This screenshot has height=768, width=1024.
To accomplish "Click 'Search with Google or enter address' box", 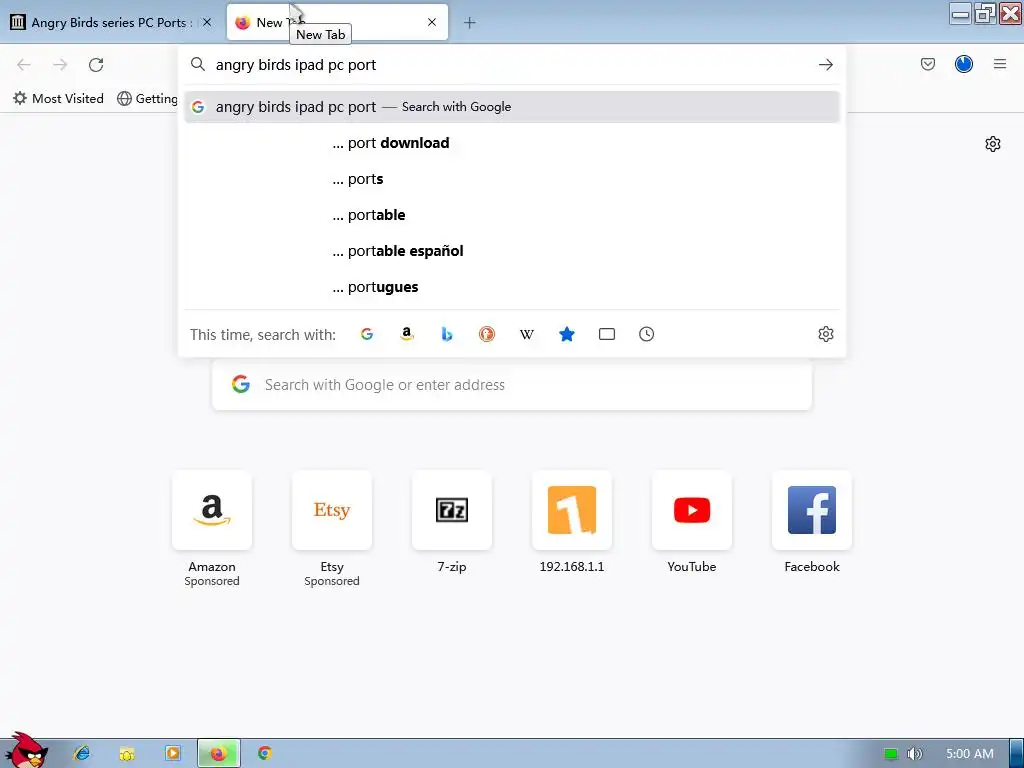I will 512,385.
